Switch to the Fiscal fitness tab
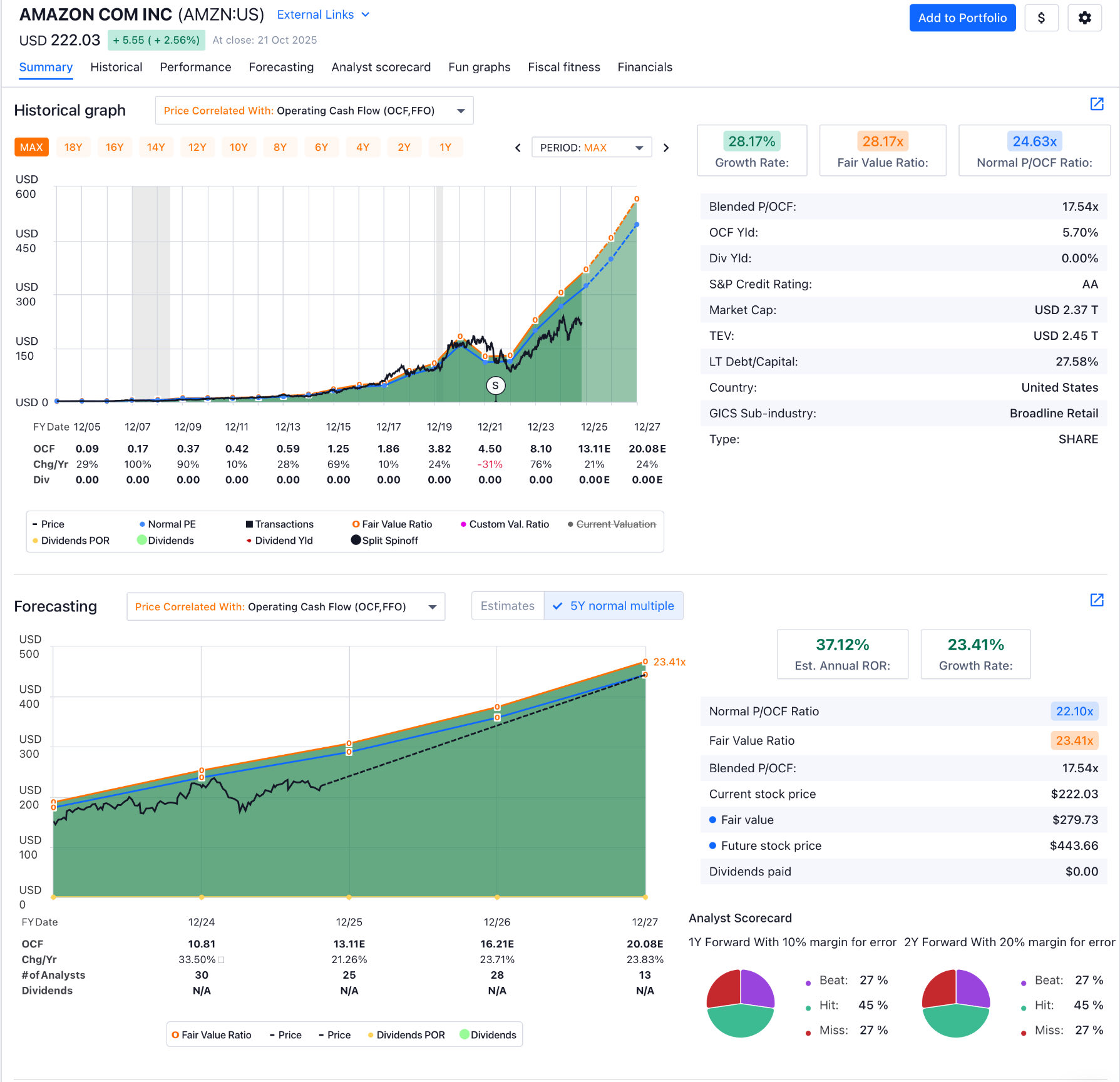Viewport: 1120px width, 1082px height. tap(563, 67)
